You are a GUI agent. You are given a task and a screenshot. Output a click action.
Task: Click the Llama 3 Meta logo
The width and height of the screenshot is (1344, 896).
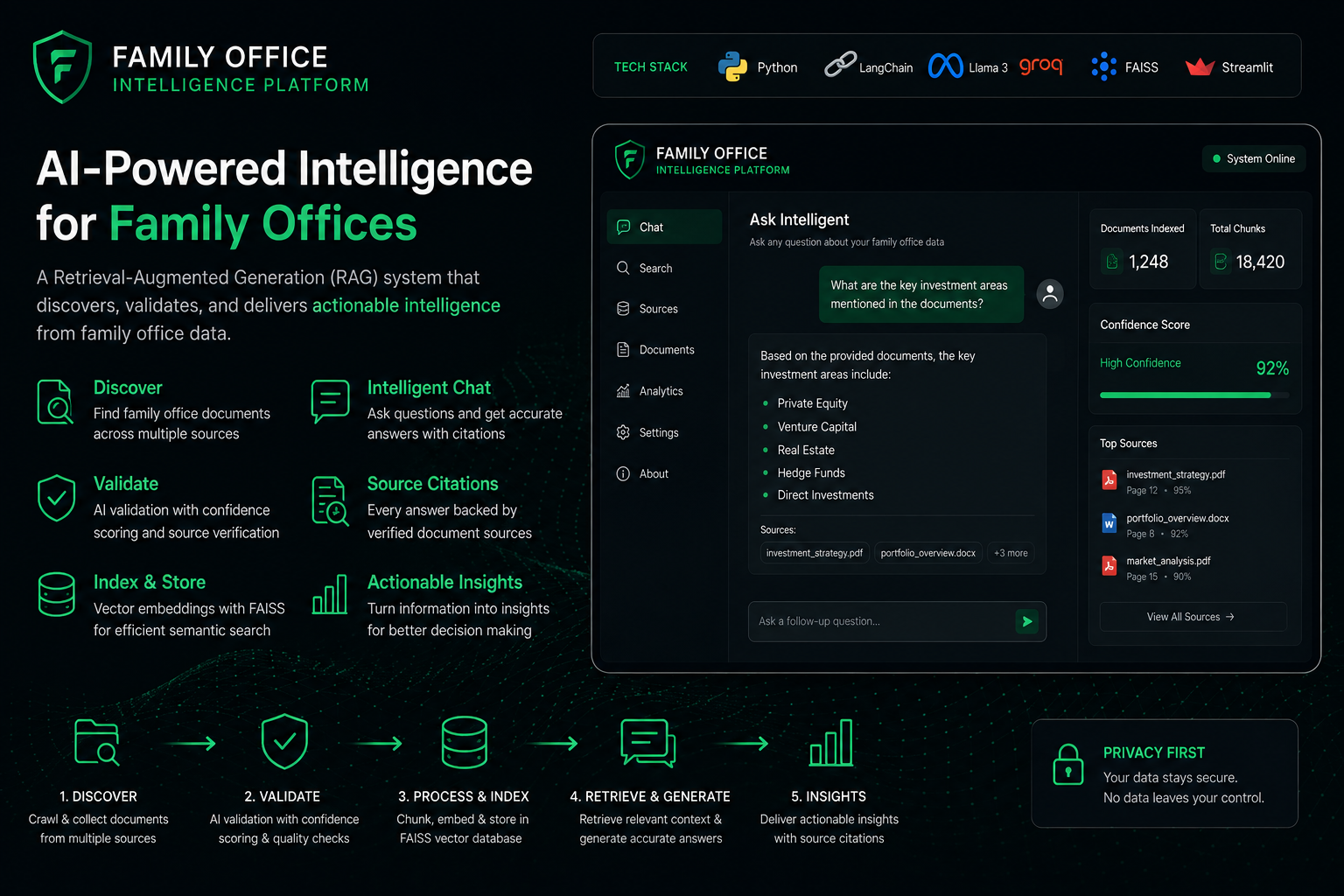tap(946, 66)
